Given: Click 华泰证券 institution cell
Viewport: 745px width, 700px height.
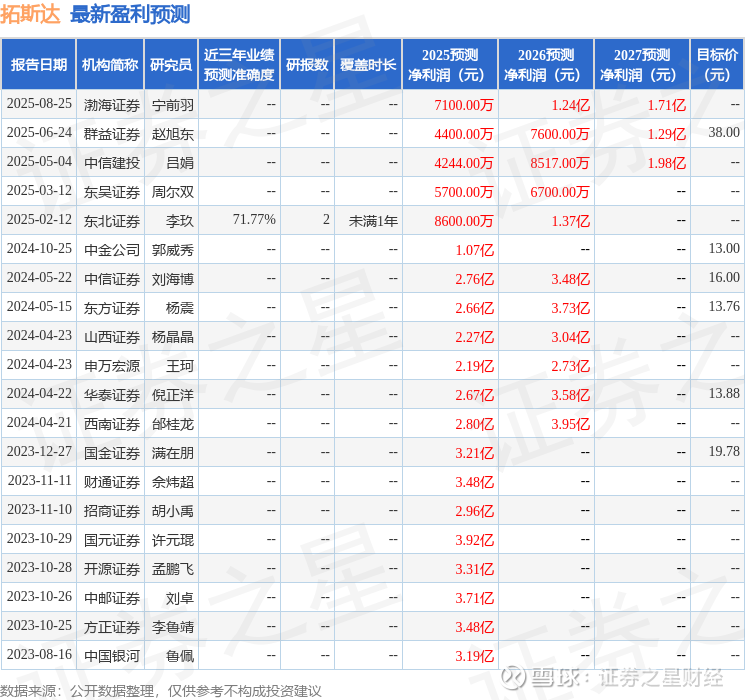Looking at the screenshot, I should pos(112,395).
